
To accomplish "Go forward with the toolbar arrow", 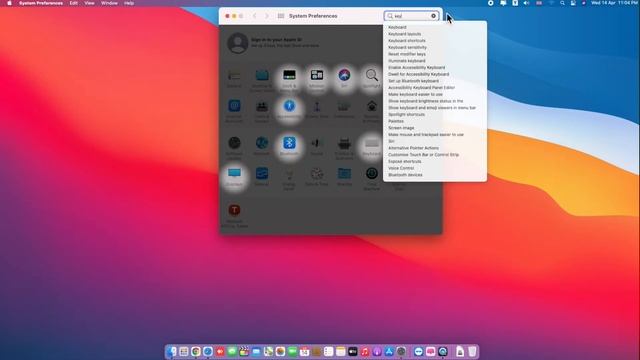I will (x=267, y=16).
